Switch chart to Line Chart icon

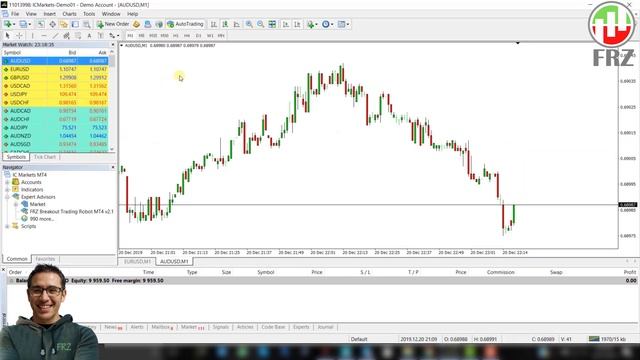[x=236, y=24]
